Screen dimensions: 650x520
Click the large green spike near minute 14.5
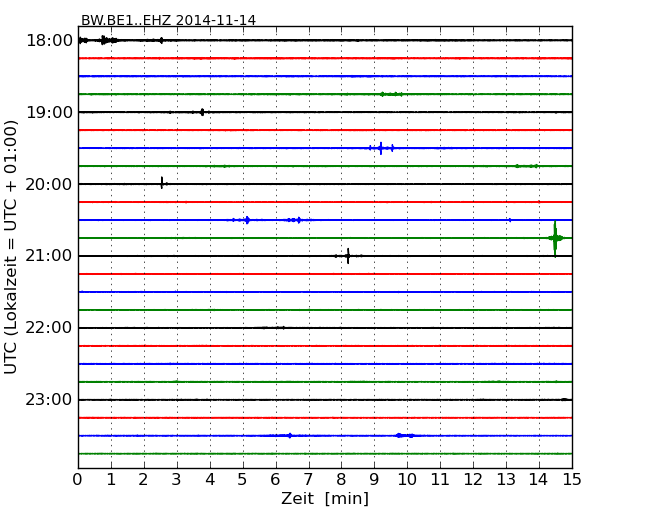[555, 238]
